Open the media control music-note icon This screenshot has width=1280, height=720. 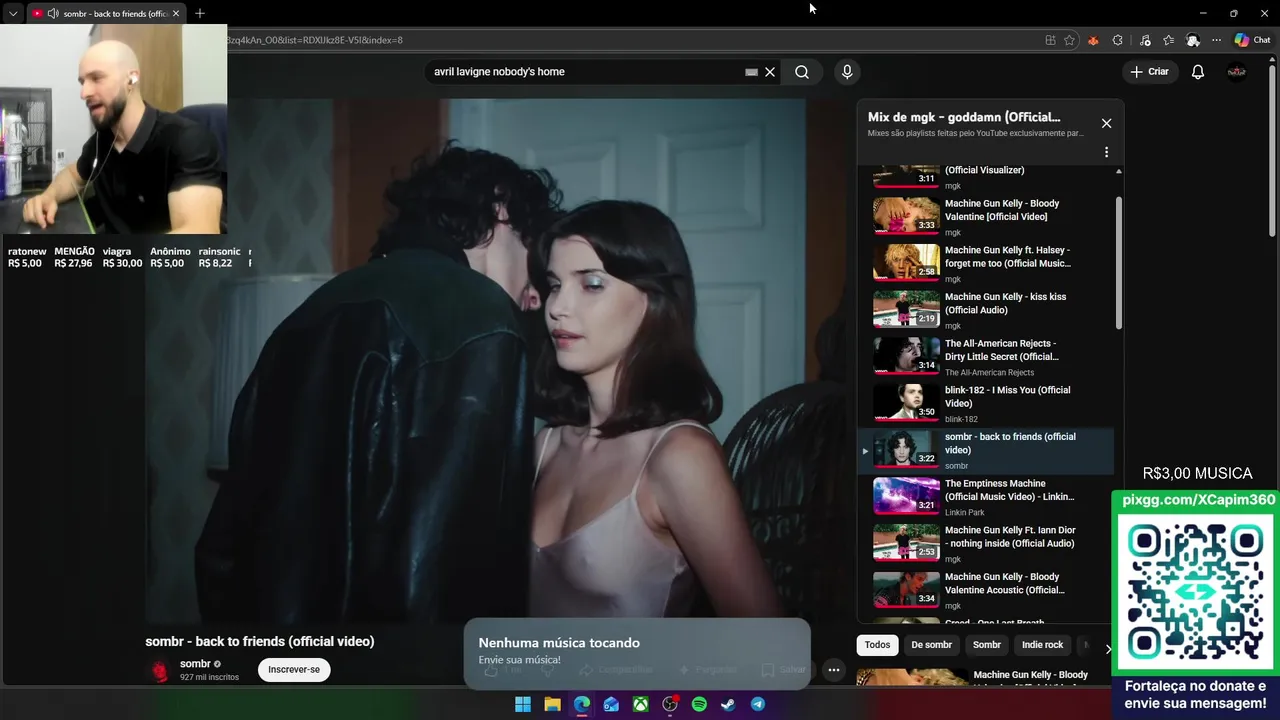tap(1145, 40)
